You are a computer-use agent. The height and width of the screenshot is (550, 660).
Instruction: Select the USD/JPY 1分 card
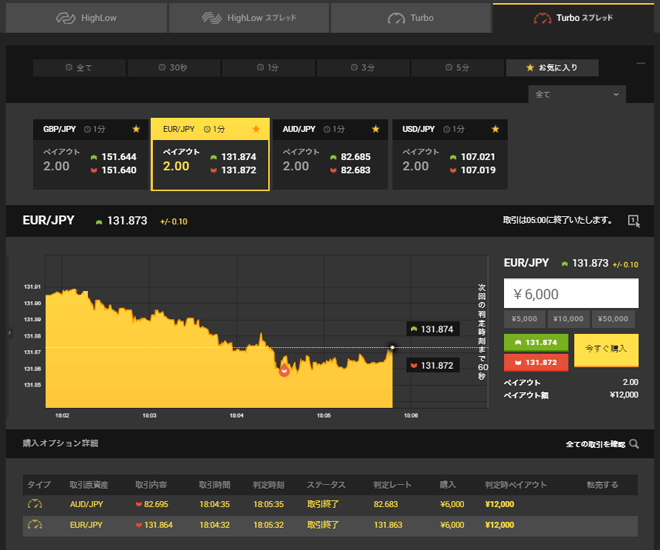pos(450,154)
